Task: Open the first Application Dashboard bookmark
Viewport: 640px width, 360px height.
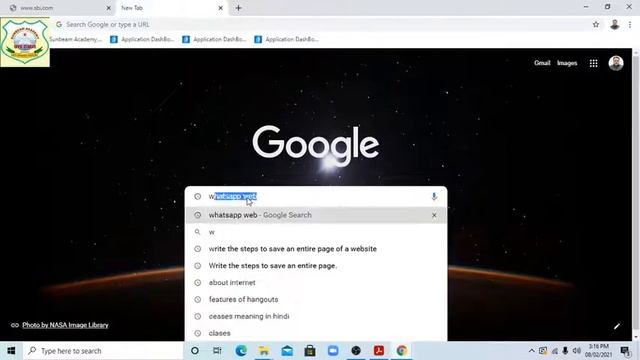Action: click(142, 39)
